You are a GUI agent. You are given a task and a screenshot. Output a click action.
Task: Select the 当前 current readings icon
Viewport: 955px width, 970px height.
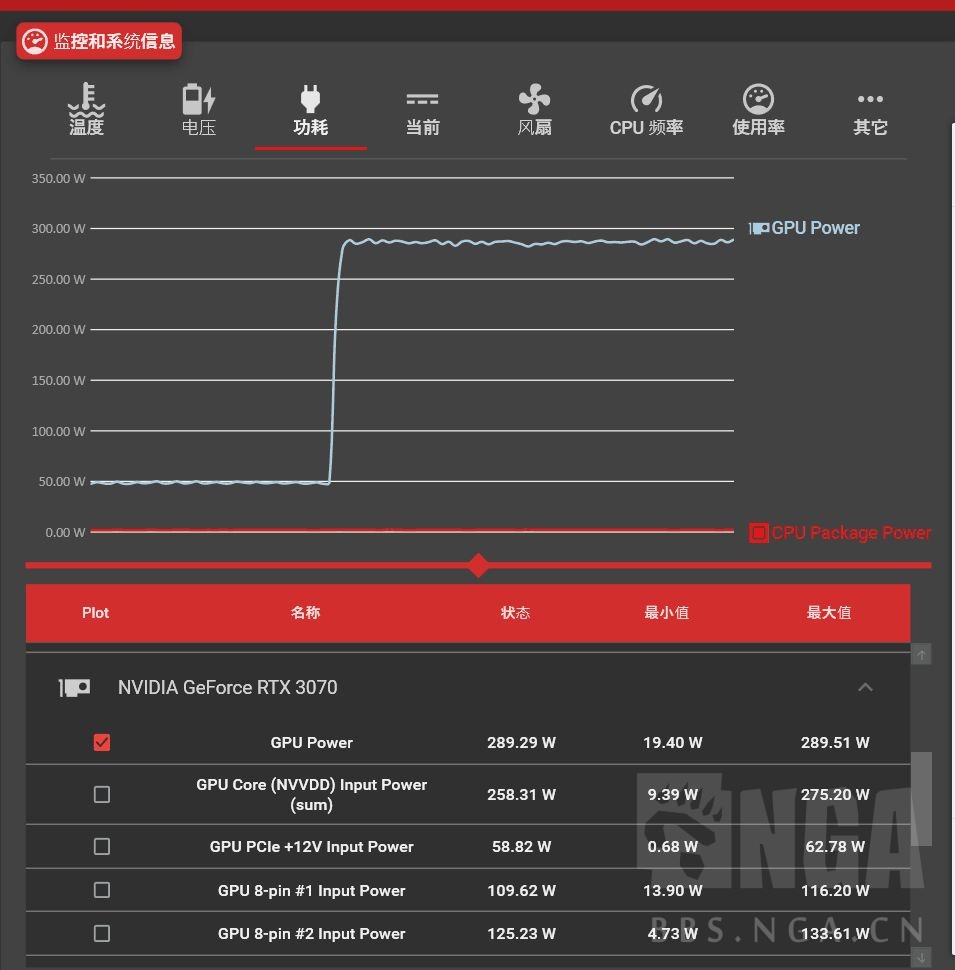click(422, 100)
